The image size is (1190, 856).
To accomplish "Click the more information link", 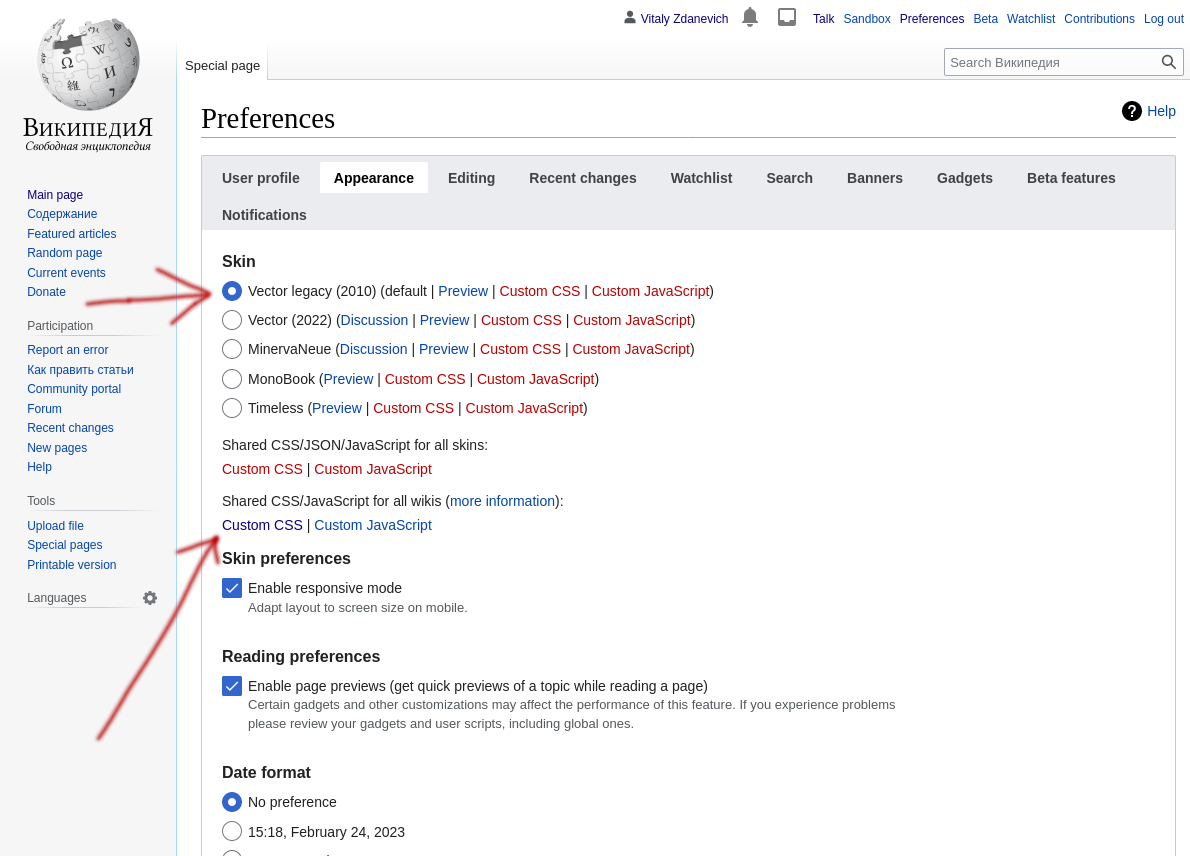I will click(502, 501).
